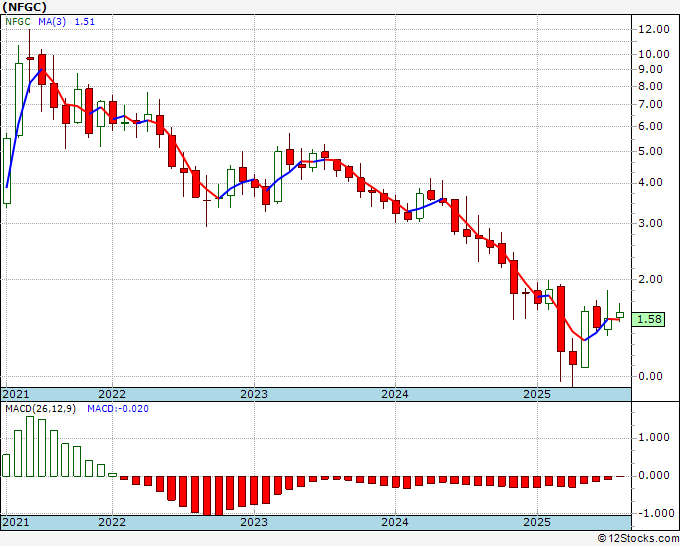
Task: Click 2021 on the price chart timeline
Action: pyautogui.click(x=16, y=394)
